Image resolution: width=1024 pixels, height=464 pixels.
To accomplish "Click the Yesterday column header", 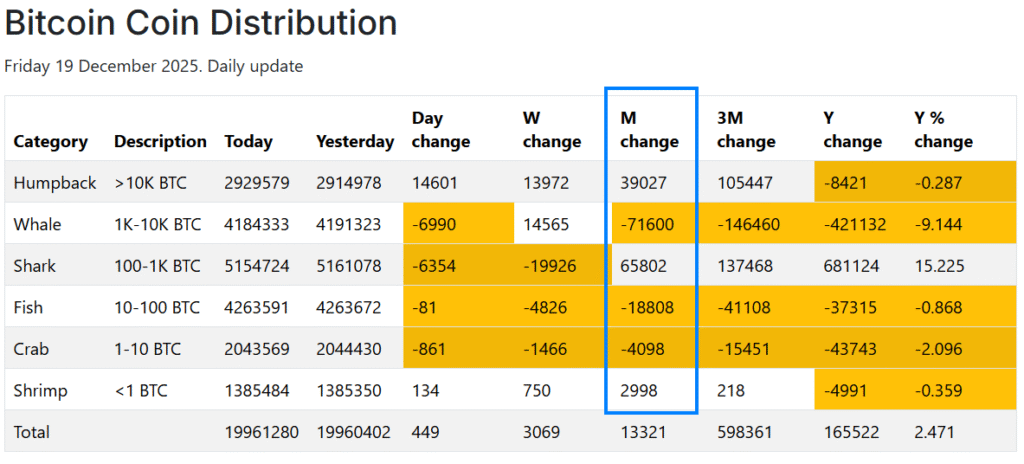I will pyautogui.click(x=355, y=141).
